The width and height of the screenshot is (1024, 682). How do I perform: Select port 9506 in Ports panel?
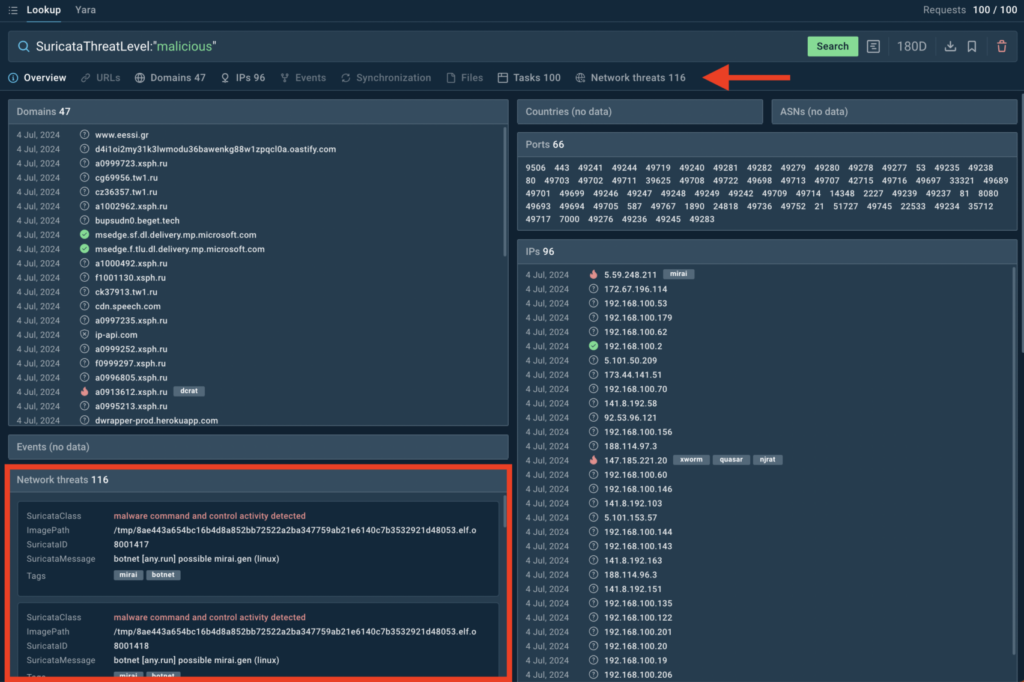(535, 168)
